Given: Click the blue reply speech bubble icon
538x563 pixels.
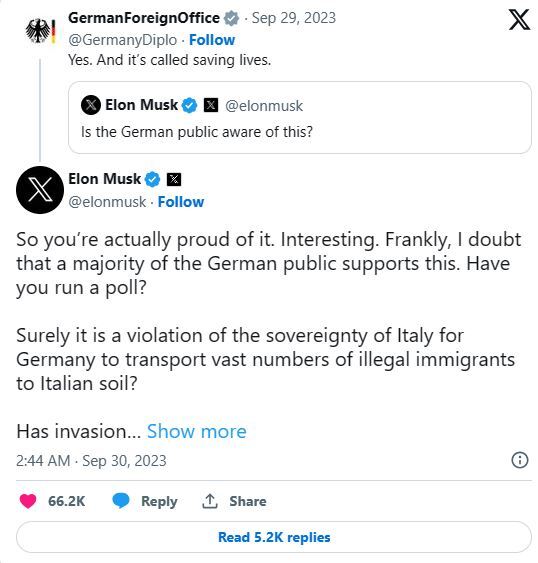Looking at the screenshot, I should pos(121,501).
